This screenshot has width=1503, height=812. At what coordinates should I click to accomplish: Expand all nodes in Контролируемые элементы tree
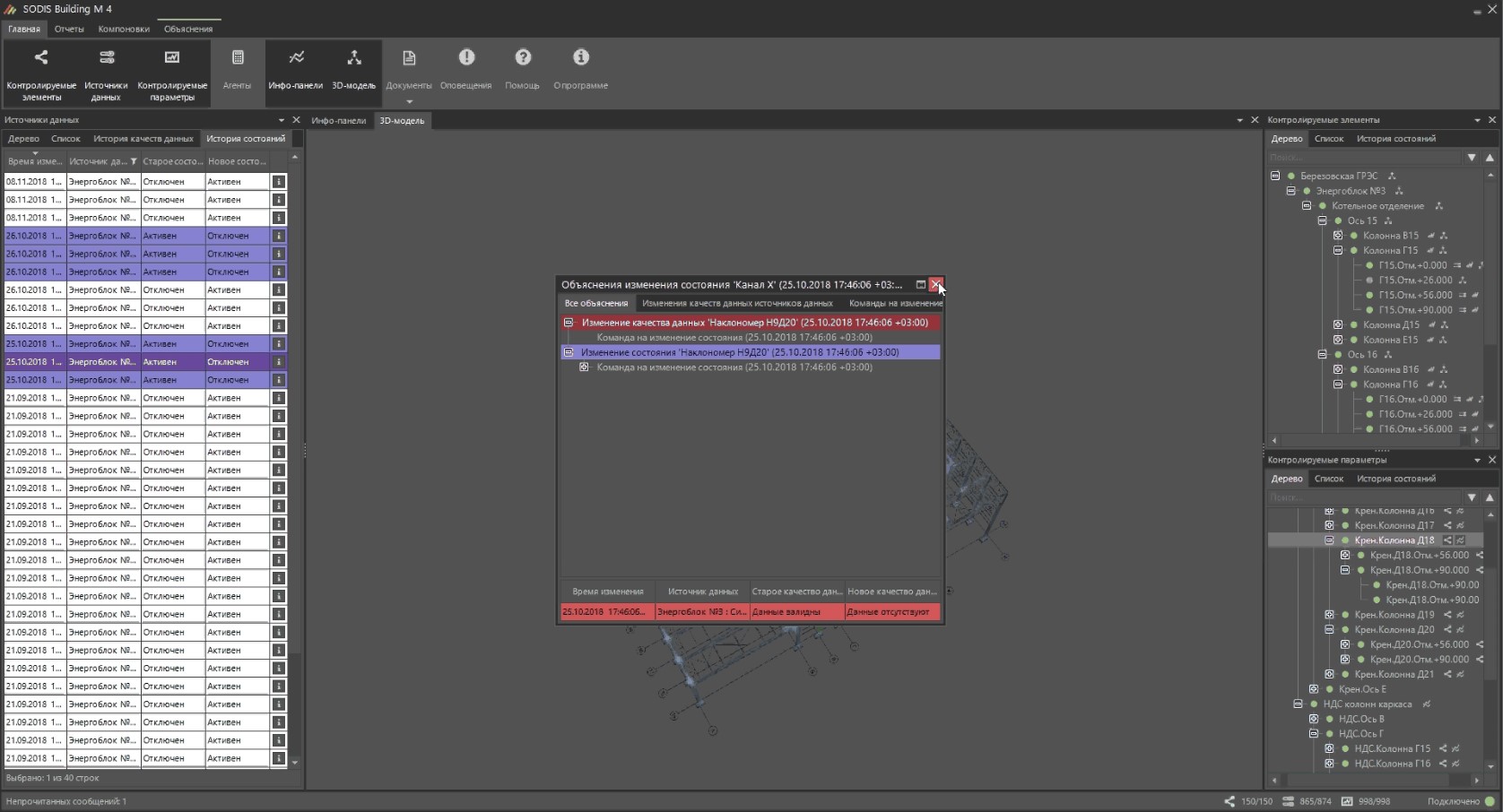[1472, 158]
